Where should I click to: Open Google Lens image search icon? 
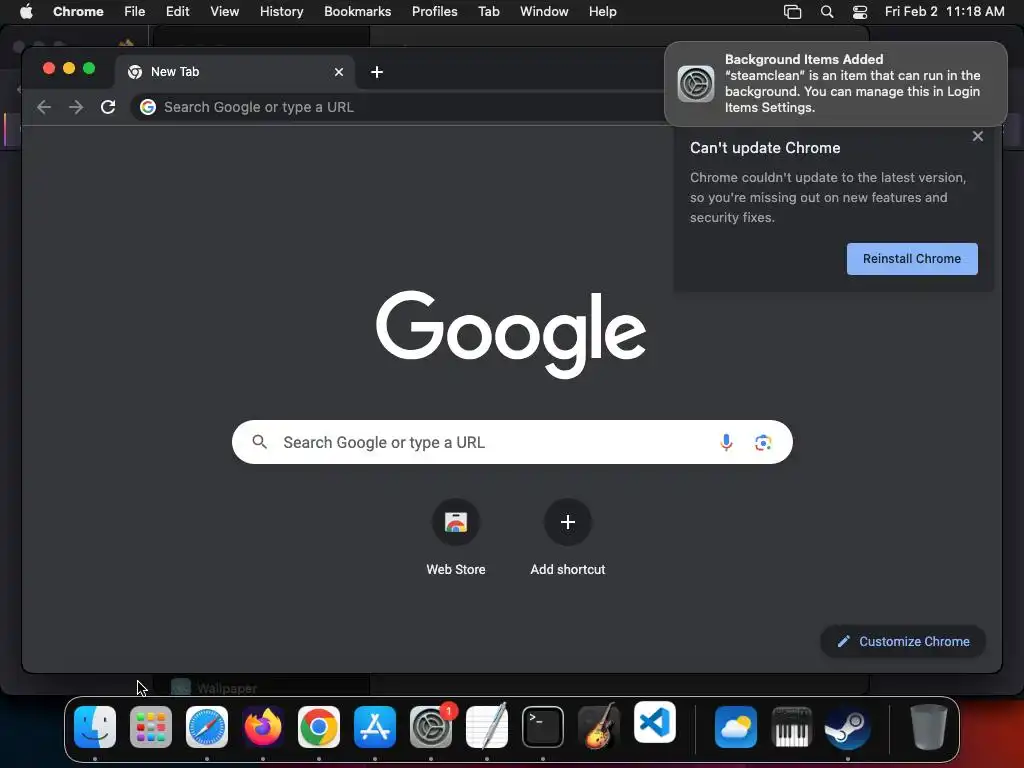(x=763, y=442)
